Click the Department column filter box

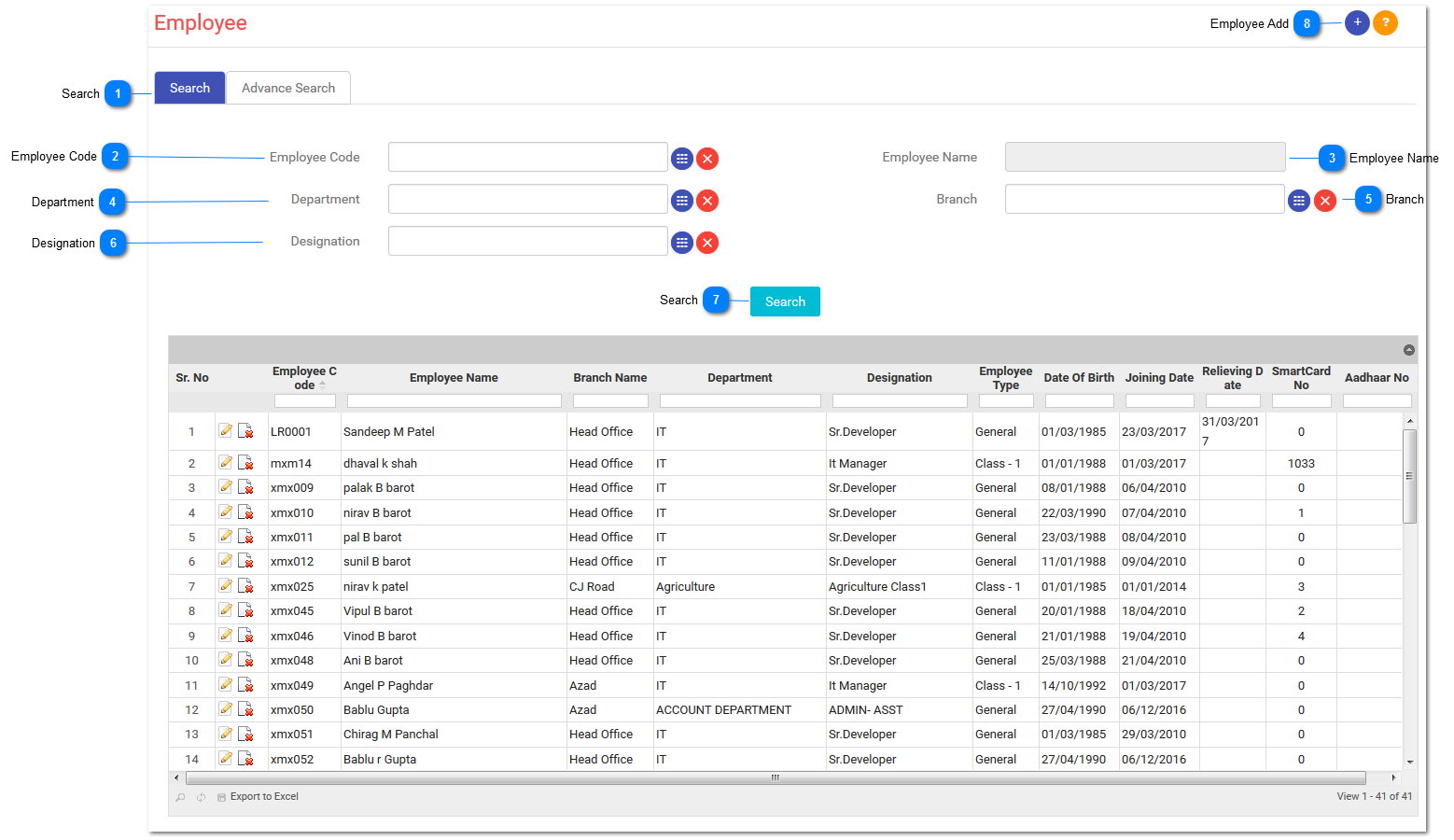[740, 401]
